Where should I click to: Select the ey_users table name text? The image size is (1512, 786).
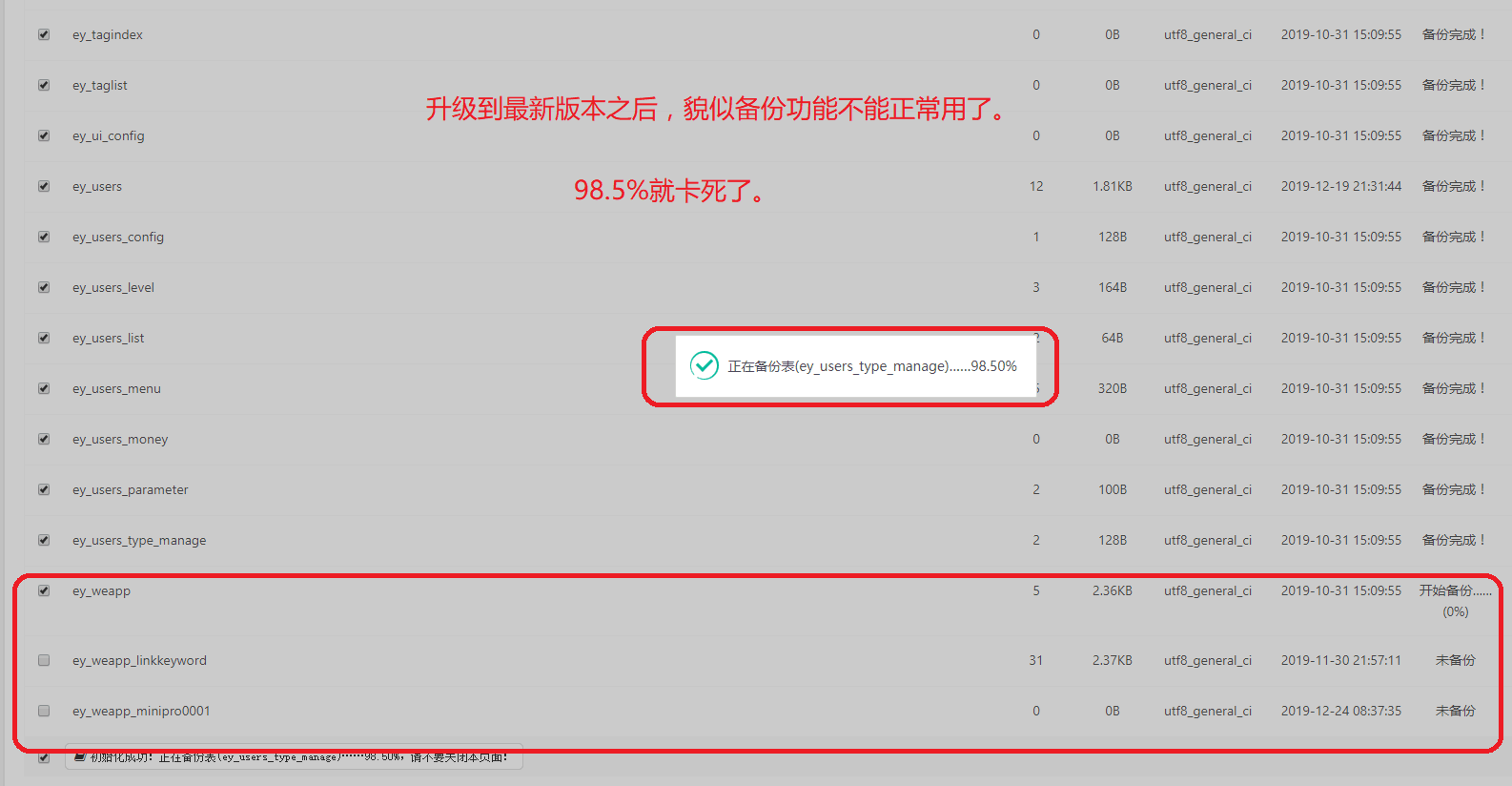(97, 187)
